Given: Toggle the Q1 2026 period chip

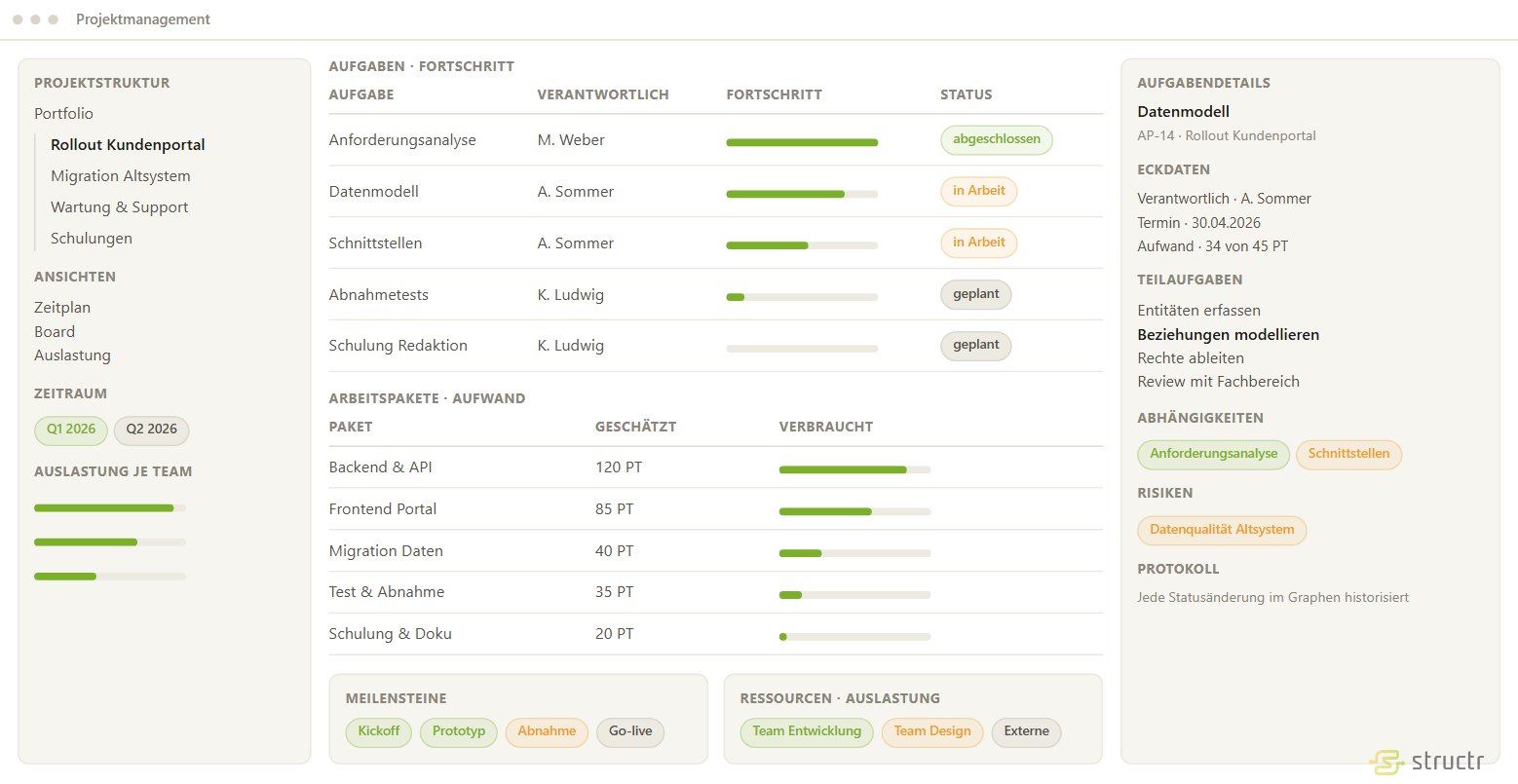Looking at the screenshot, I should [x=71, y=429].
